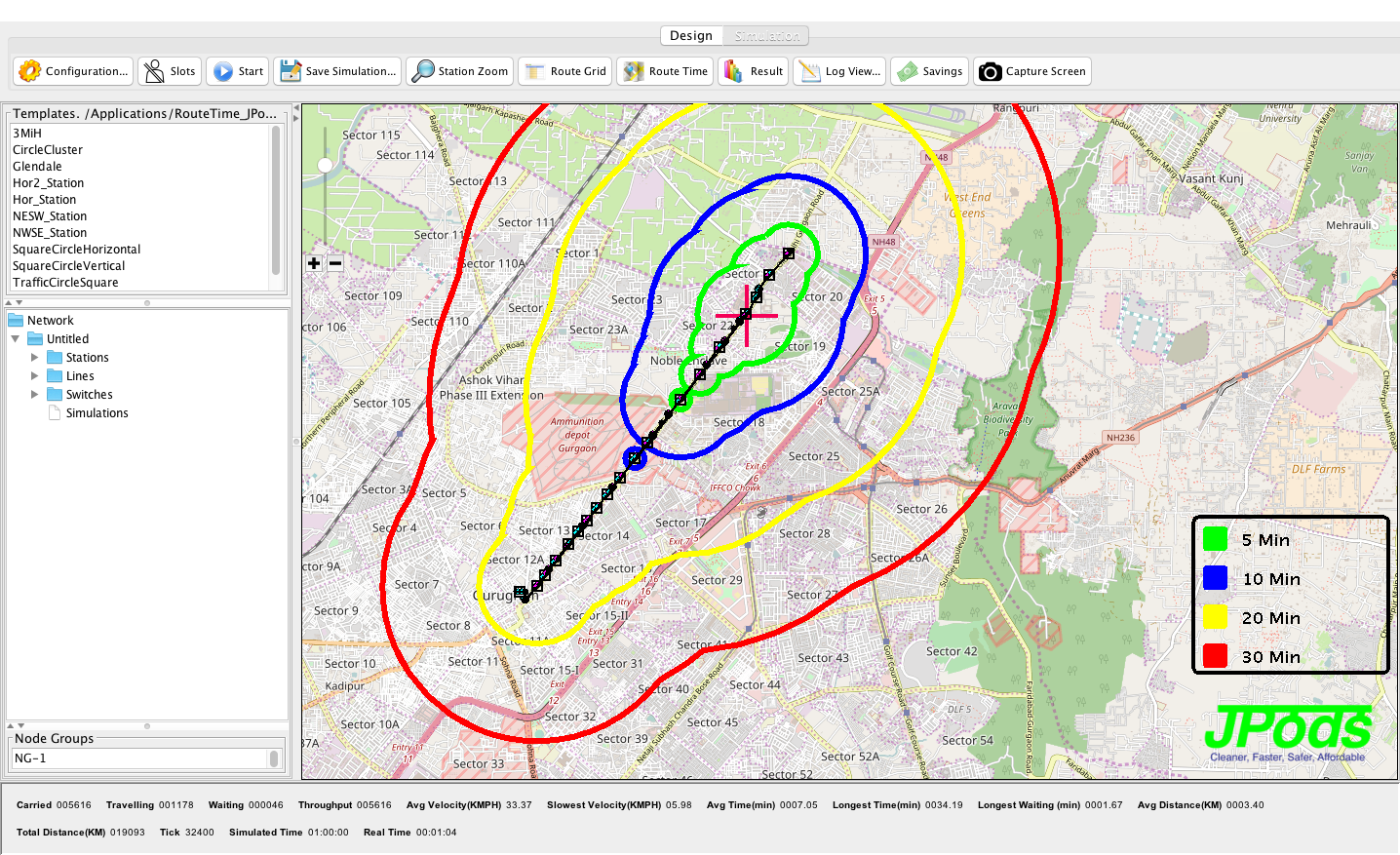Select the Simulations tree item
This screenshot has height=855, width=1400.
pos(97,413)
